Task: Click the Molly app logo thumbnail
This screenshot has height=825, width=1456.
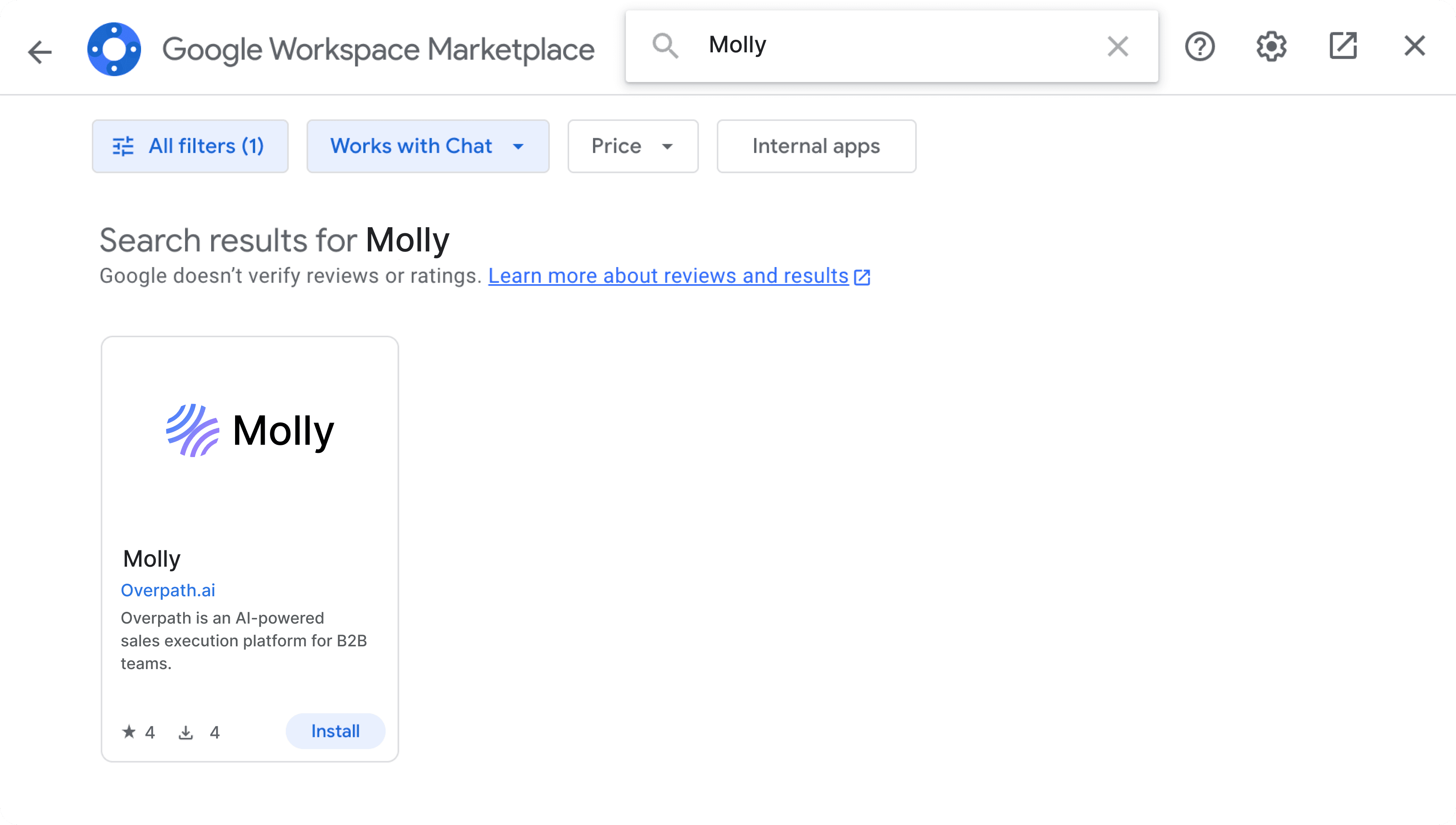Action: [250, 431]
